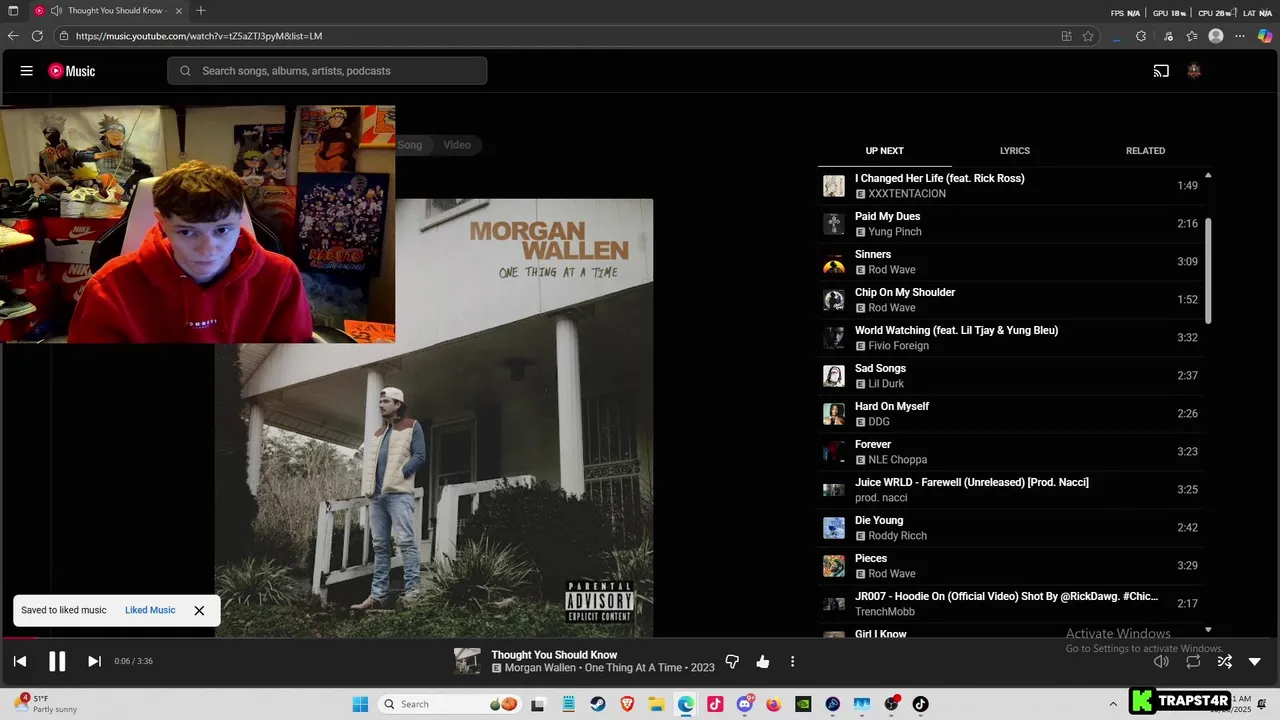Open YouTube Music account avatar menu

click(x=1193, y=71)
